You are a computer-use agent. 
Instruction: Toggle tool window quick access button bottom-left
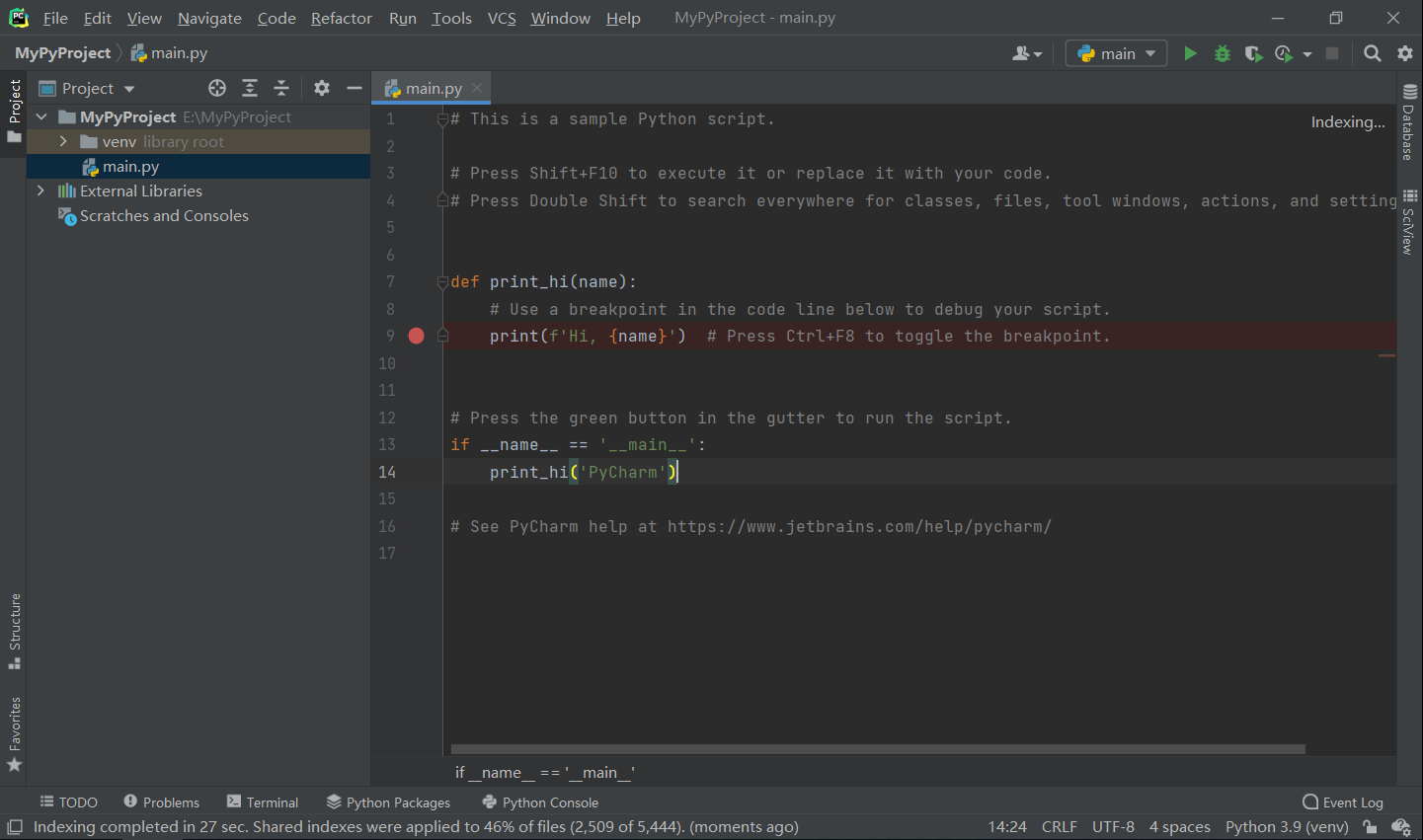(15, 827)
